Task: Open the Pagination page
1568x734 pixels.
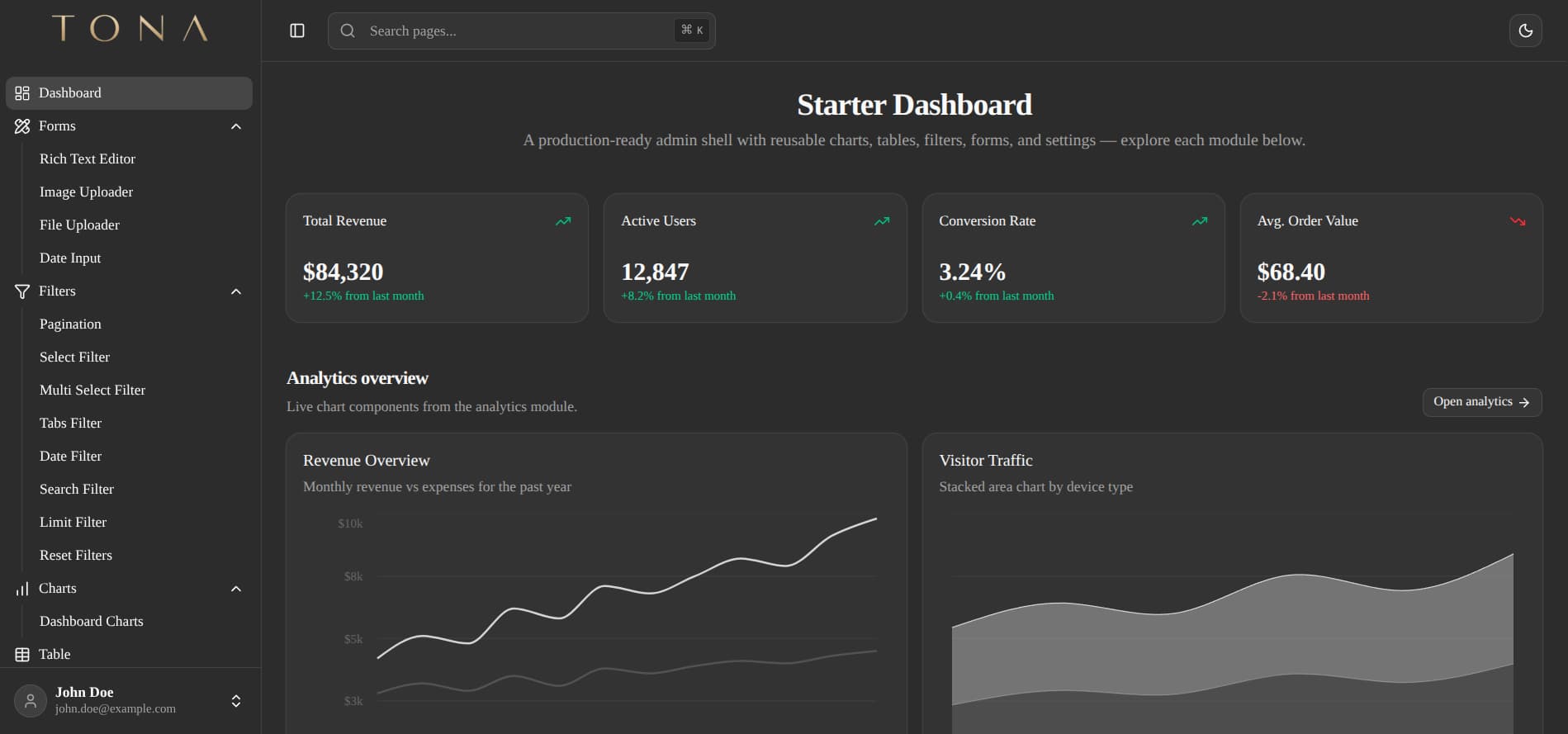Action: (70, 324)
